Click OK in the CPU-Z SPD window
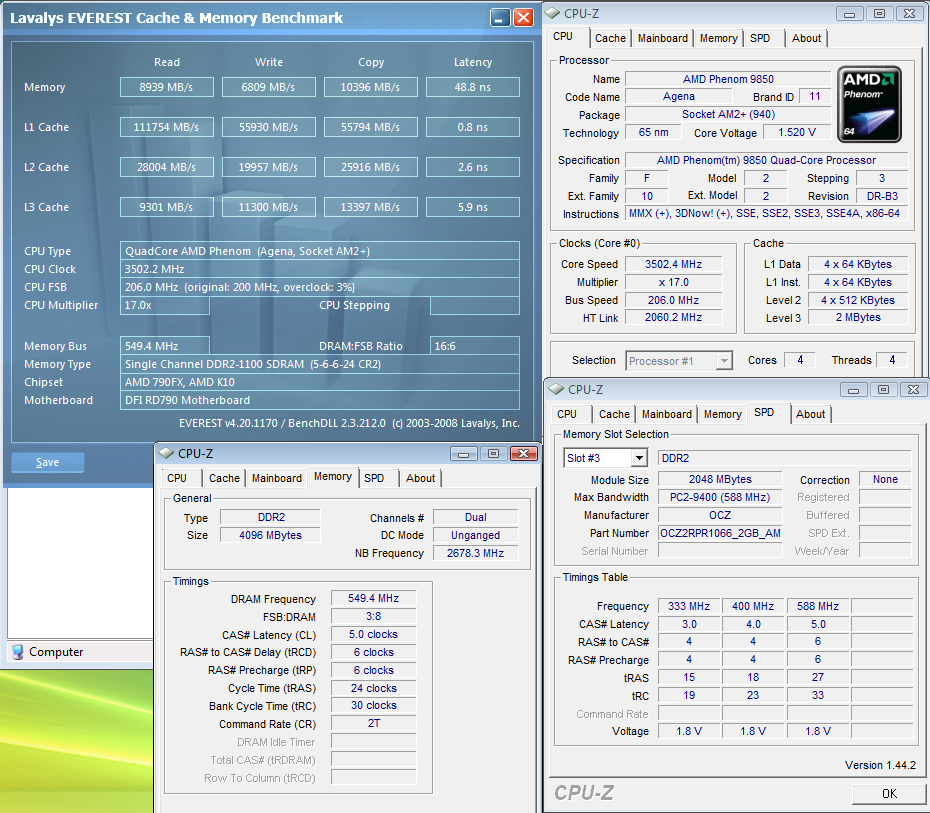Screen dimensions: 930x813 tap(889, 793)
